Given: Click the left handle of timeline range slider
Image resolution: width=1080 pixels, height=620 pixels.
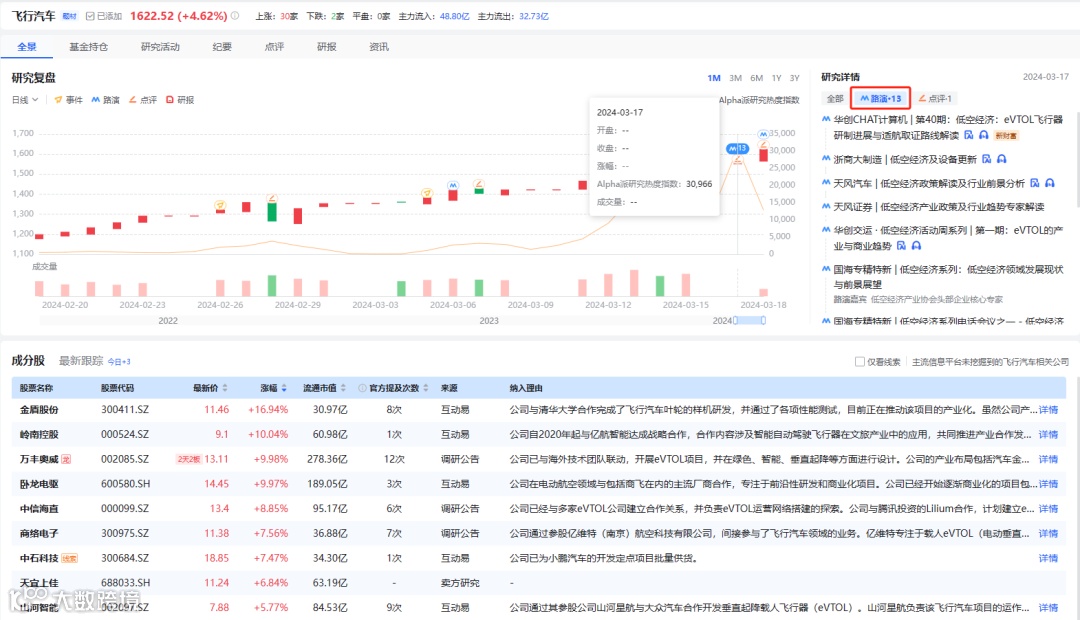Looking at the screenshot, I should (x=736, y=320).
